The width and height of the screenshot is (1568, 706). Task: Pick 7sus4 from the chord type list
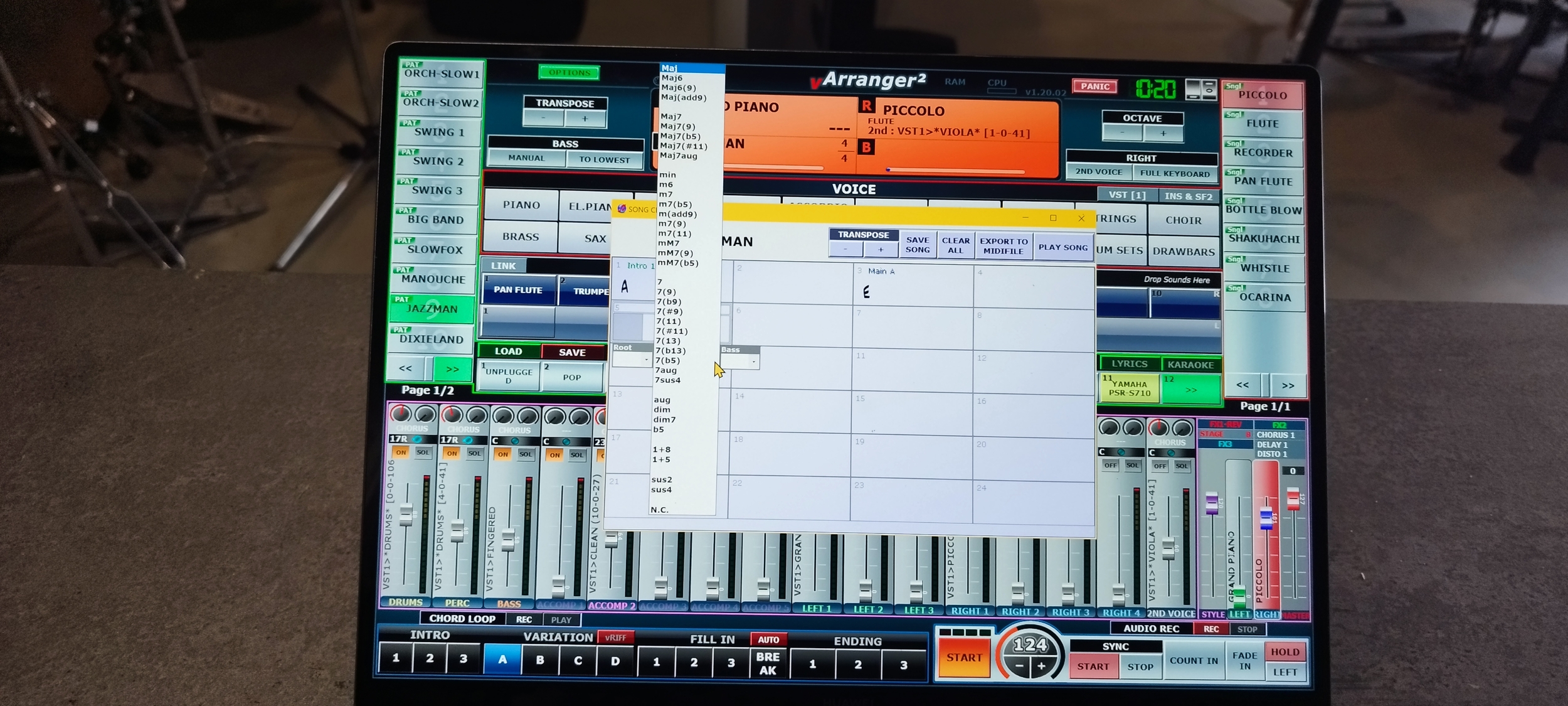668,380
